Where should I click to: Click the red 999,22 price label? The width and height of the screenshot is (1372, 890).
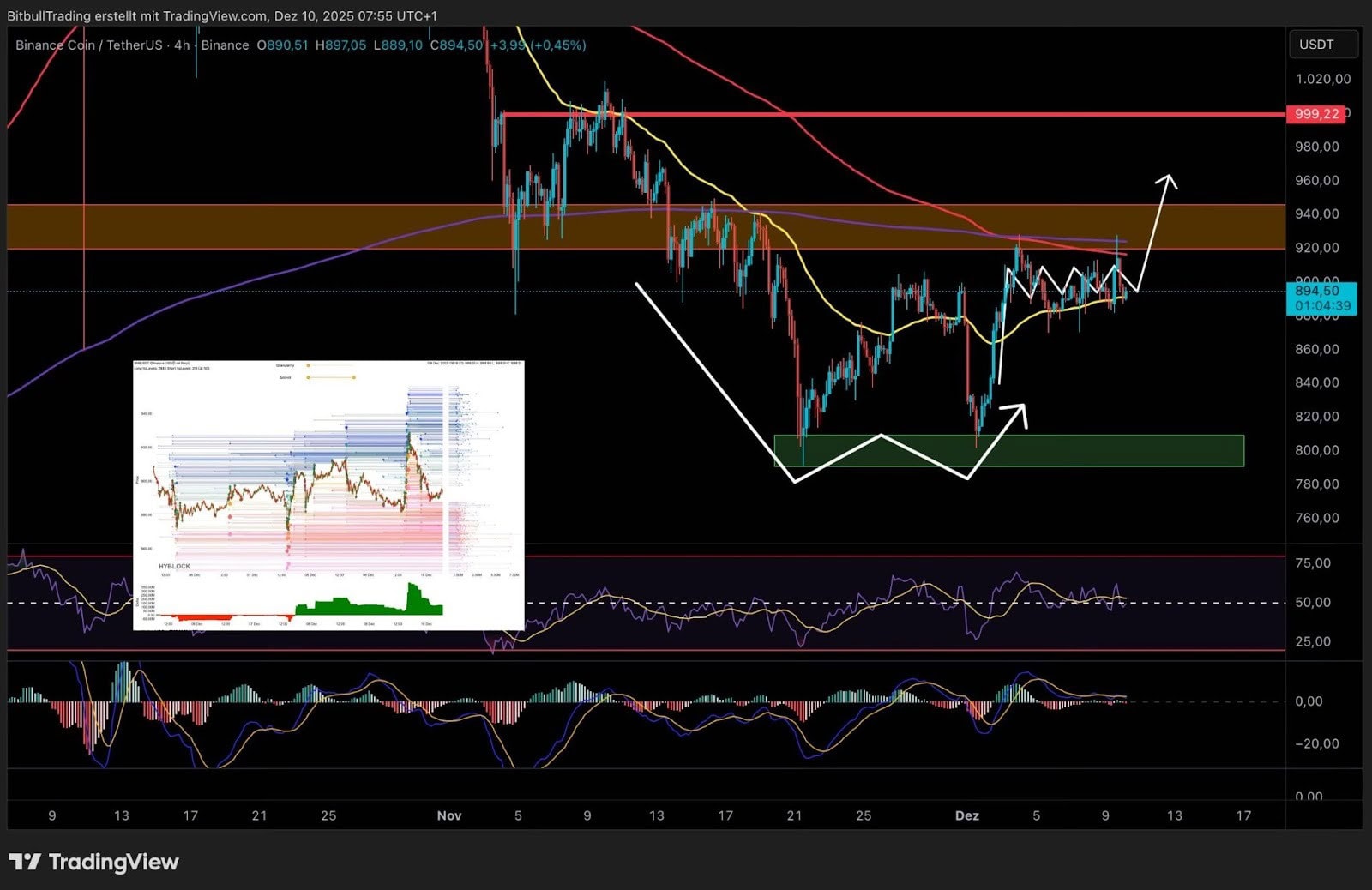tap(1316, 114)
